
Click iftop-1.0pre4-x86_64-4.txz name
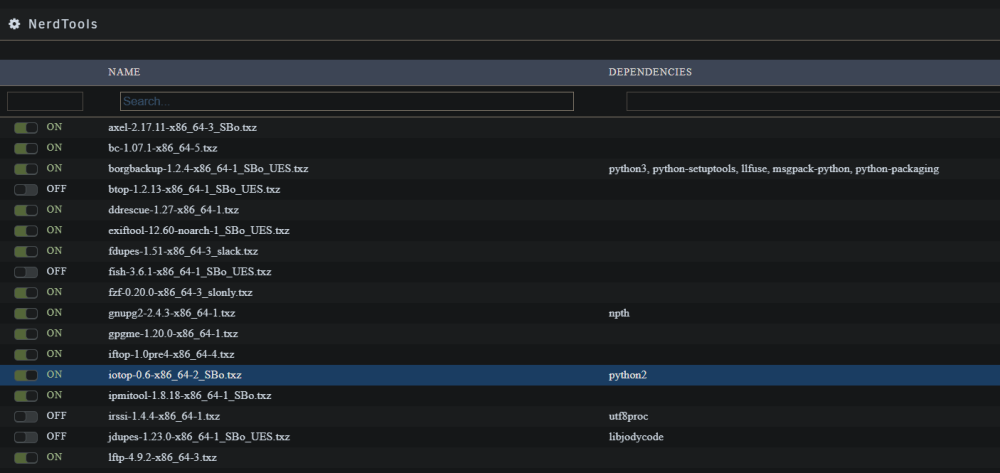tap(171, 354)
